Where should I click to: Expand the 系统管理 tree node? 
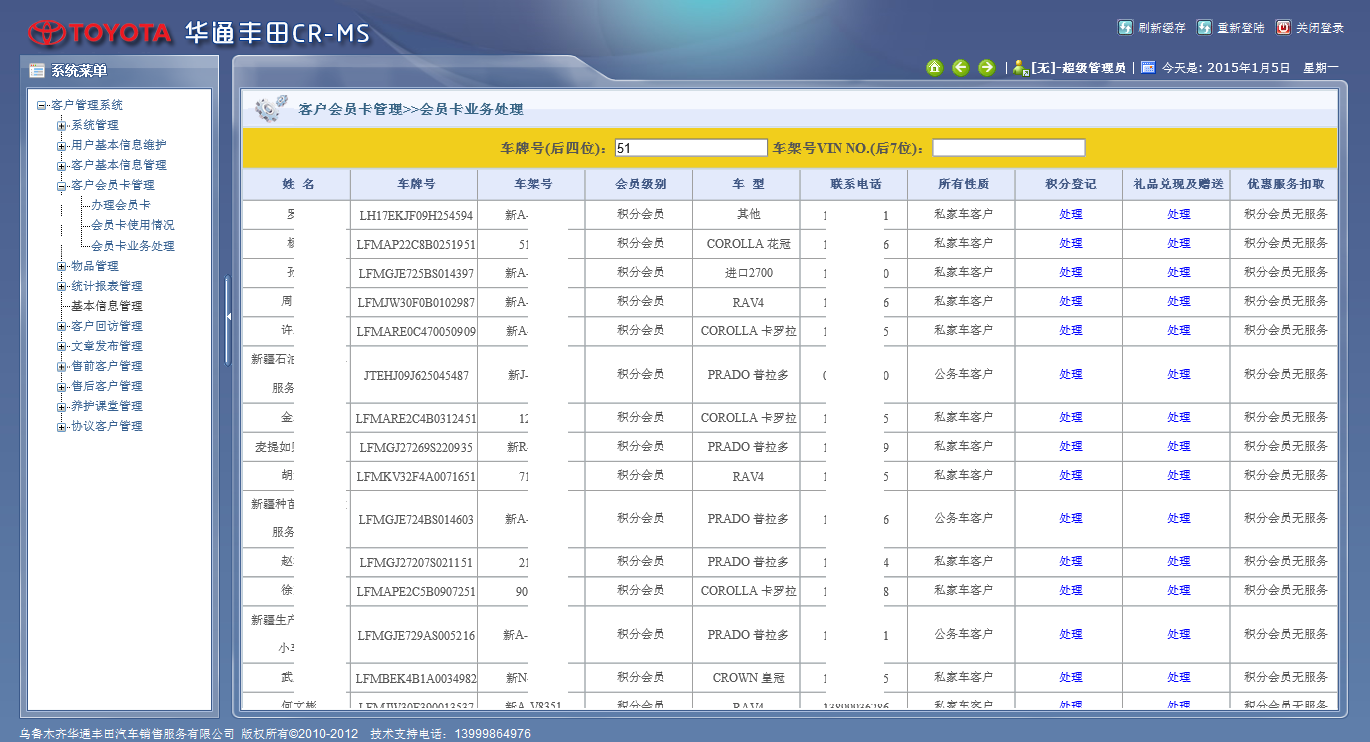click(x=62, y=126)
